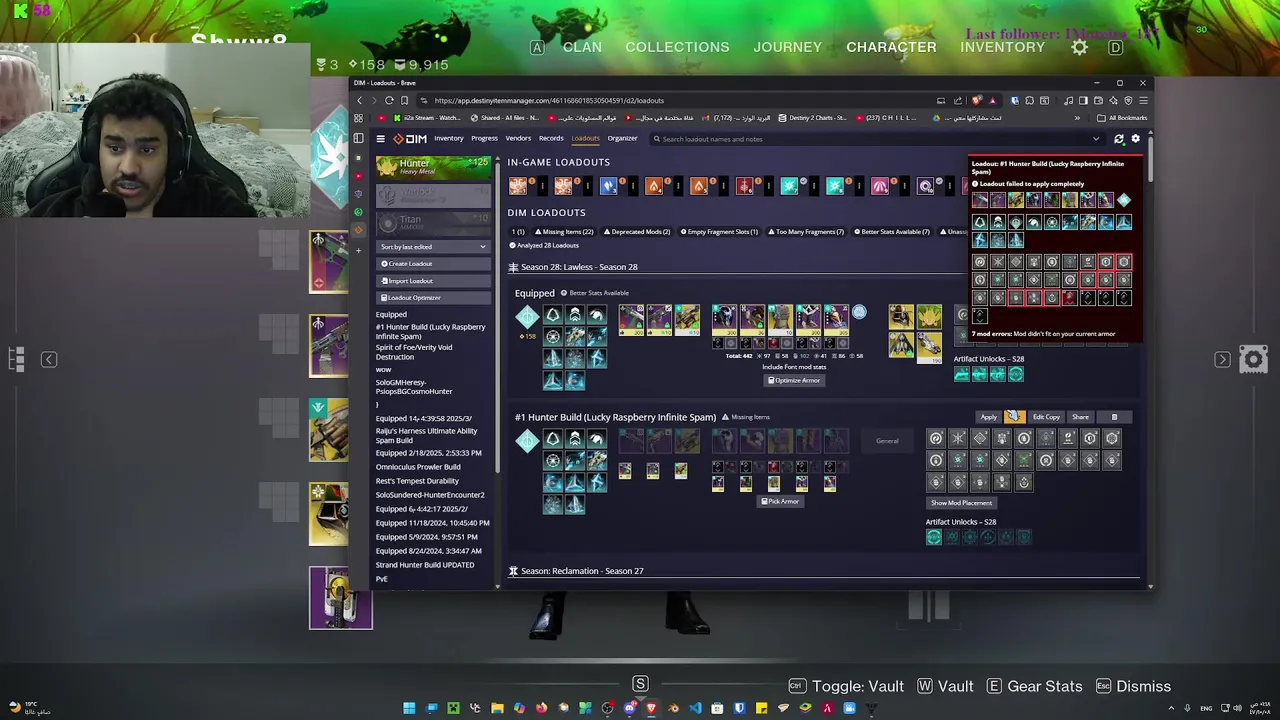Click the Windows Start button
This screenshot has width=1280, height=720.
point(409,708)
